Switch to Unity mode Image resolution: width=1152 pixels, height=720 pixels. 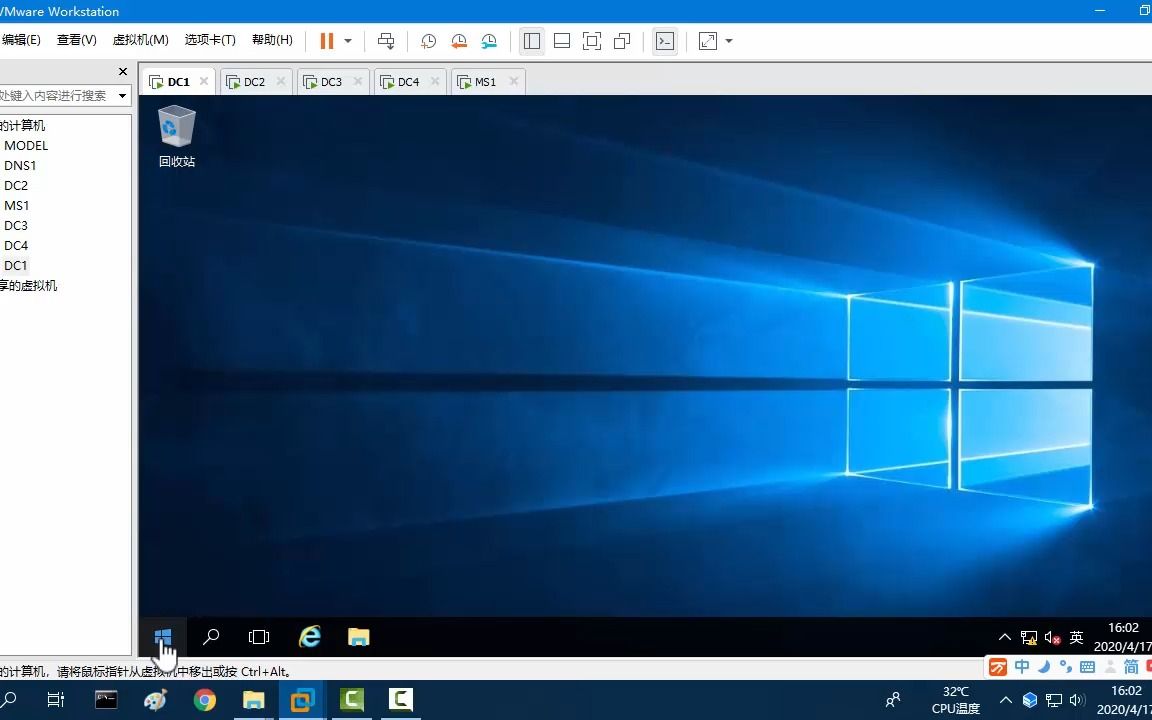point(622,41)
